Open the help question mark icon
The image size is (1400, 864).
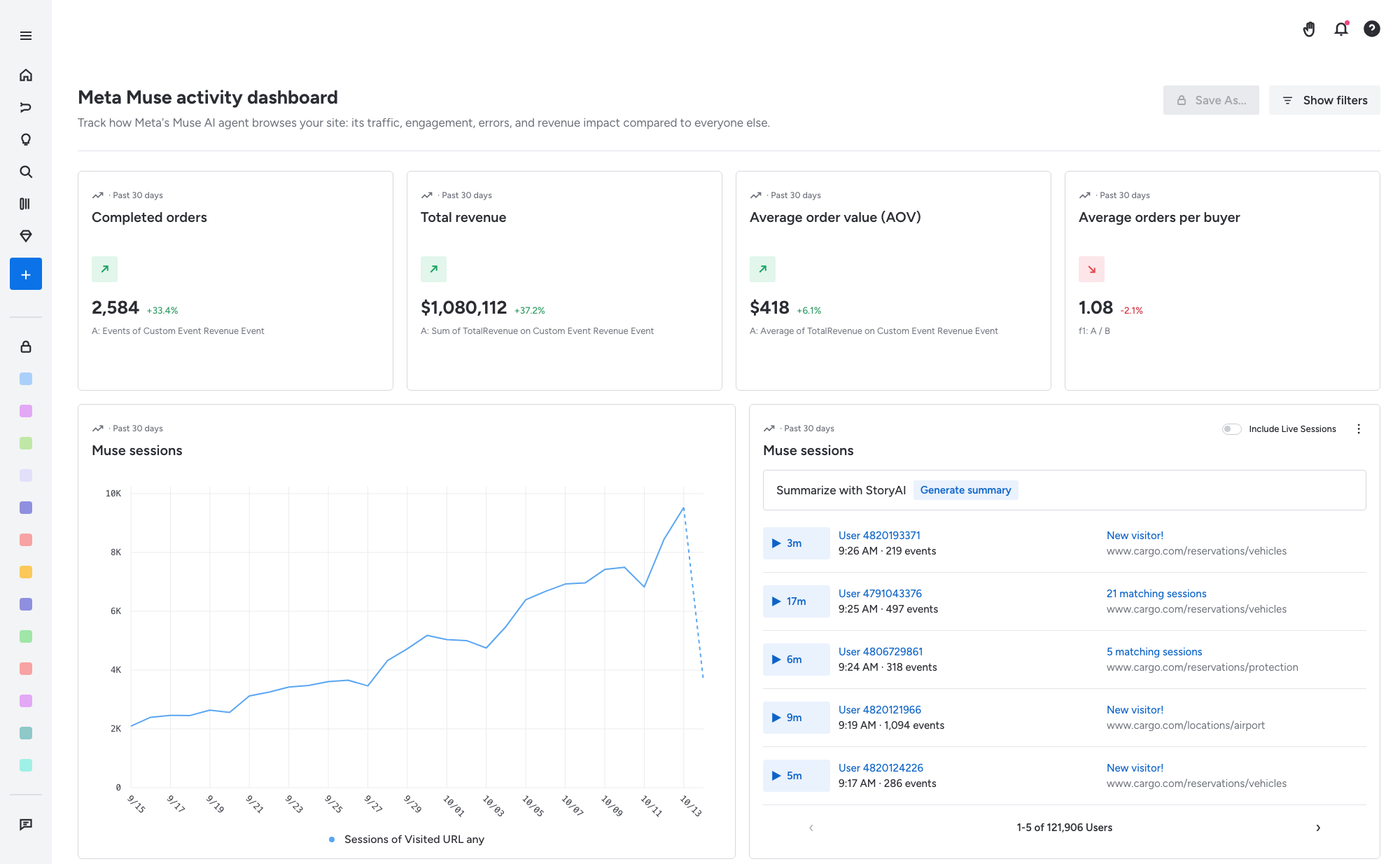(x=1372, y=29)
